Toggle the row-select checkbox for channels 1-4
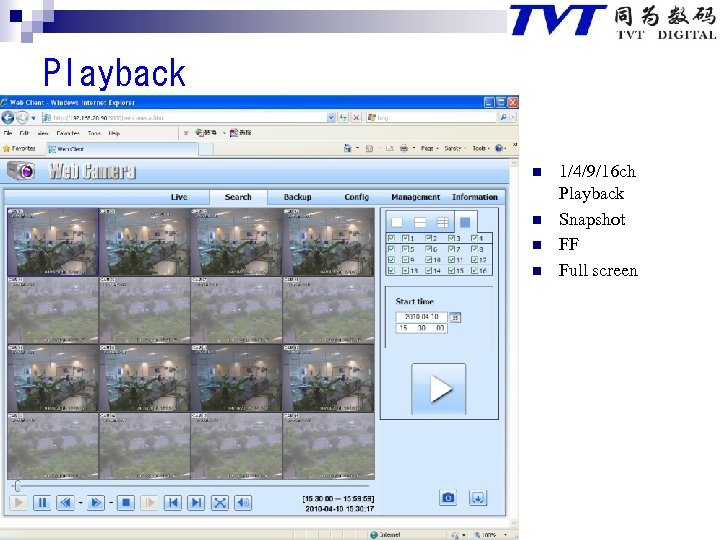This screenshot has width=720, height=540. (391, 238)
